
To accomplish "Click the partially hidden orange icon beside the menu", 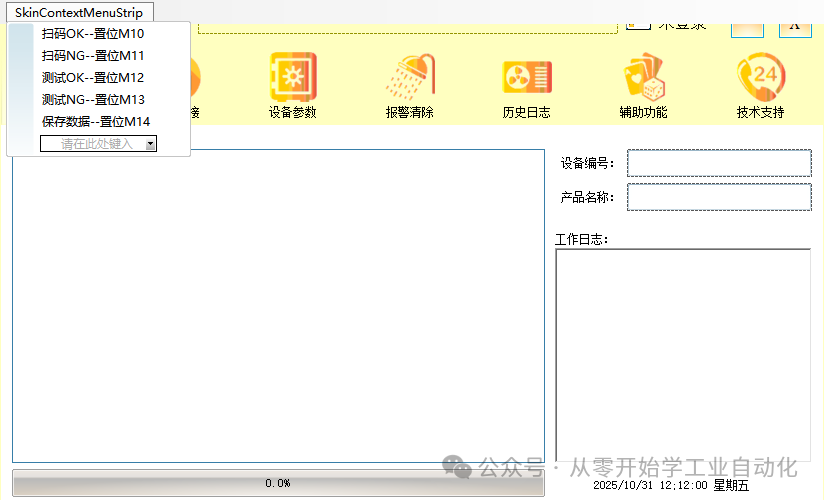I will point(195,77).
